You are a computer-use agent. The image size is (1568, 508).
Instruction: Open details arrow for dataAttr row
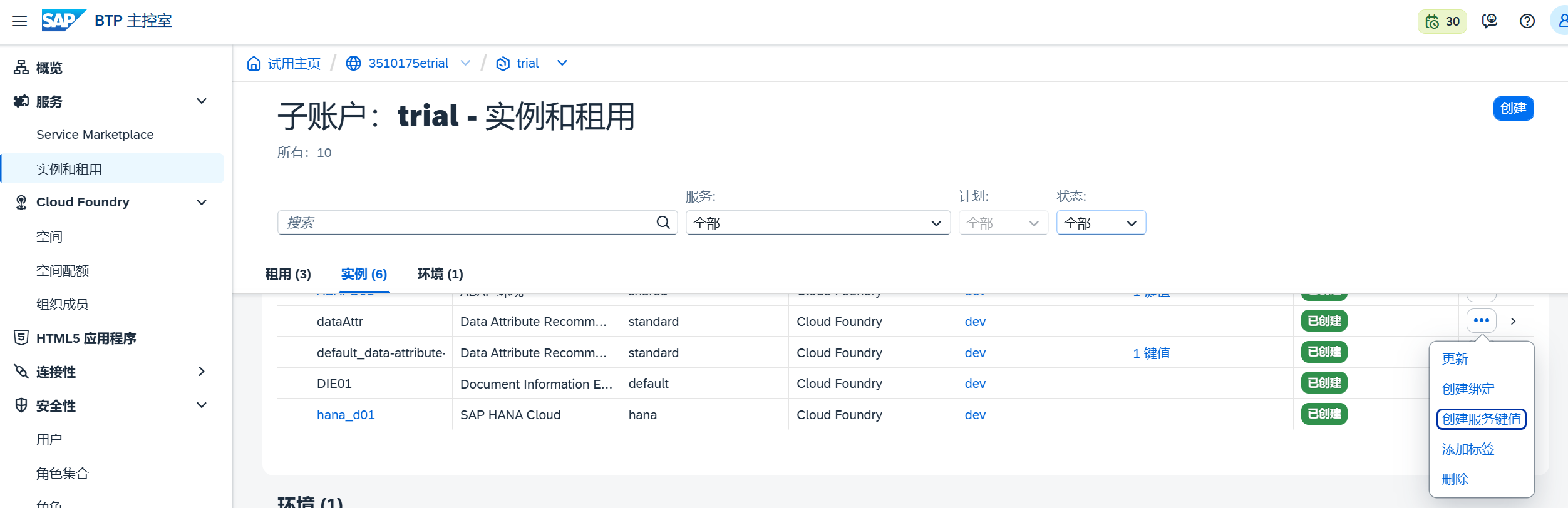point(1514,321)
